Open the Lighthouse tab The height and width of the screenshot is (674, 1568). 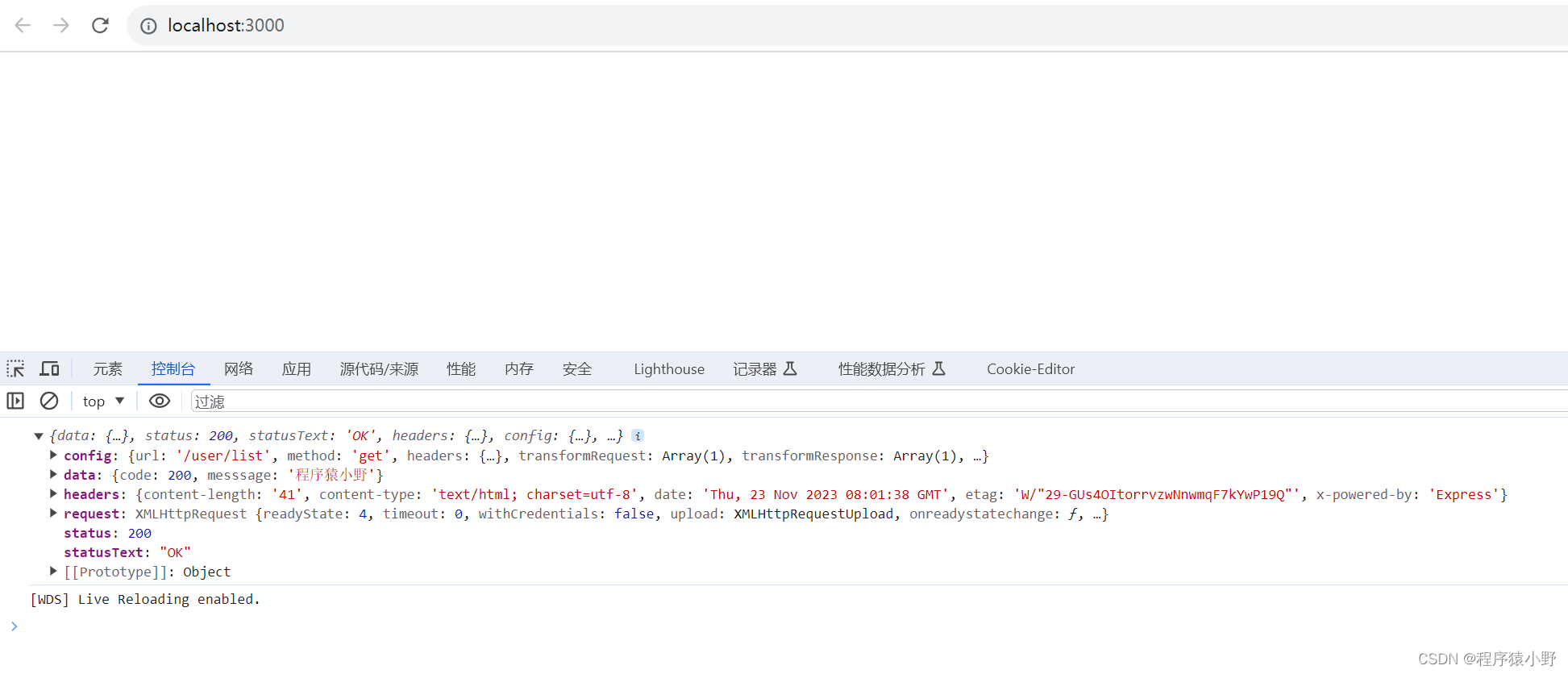668,368
